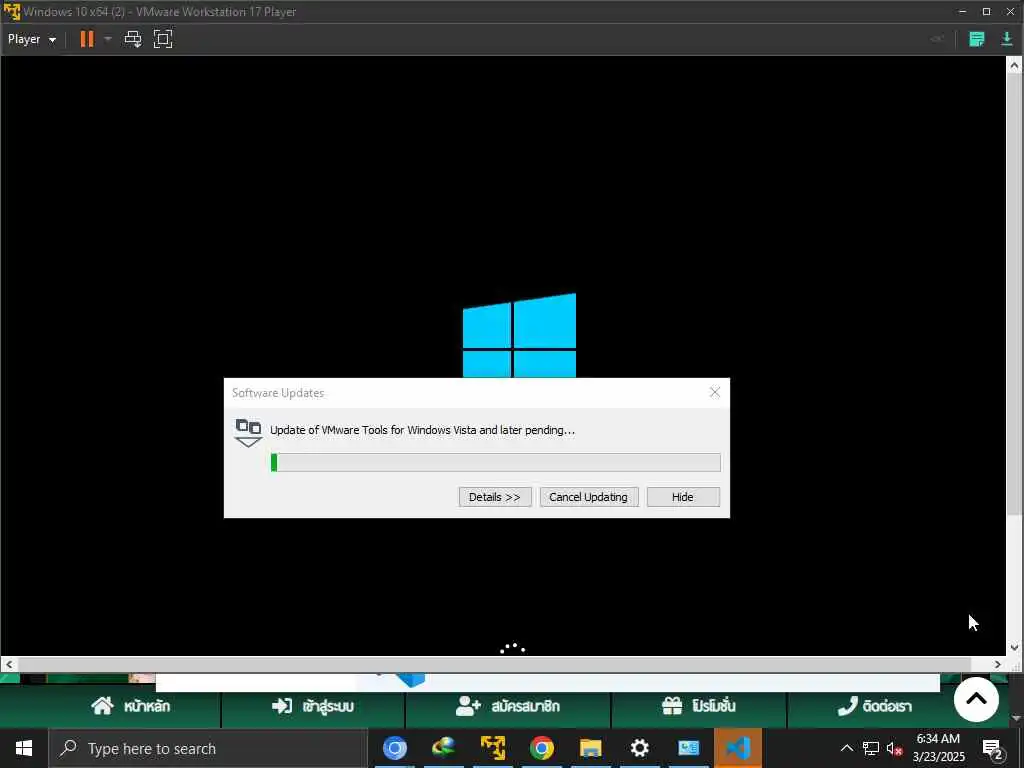Screen dimensions: 1024x768
Task: Pause the virtual machine with the orange button
Action: coord(87,39)
